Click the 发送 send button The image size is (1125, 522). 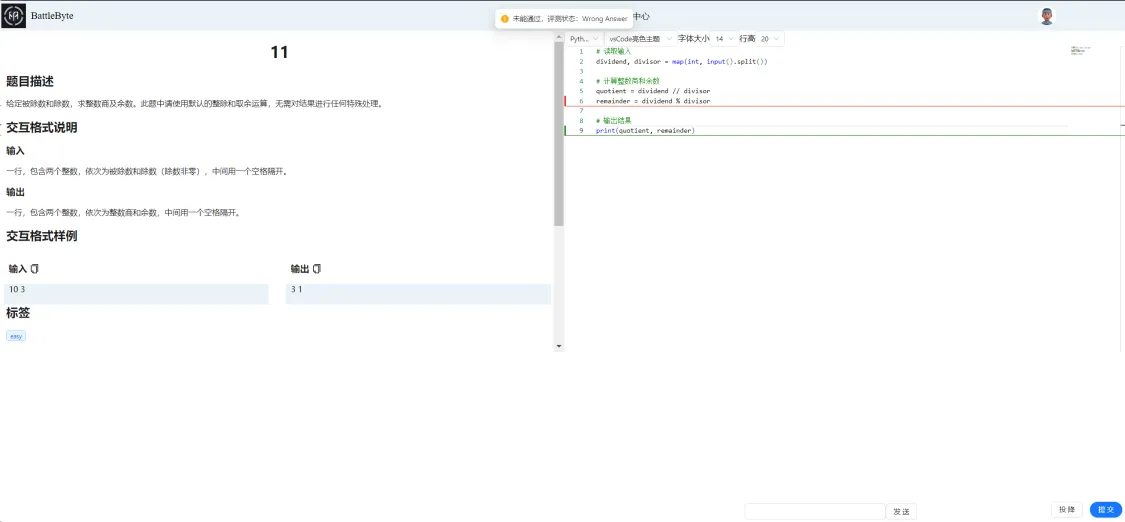coord(901,511)
